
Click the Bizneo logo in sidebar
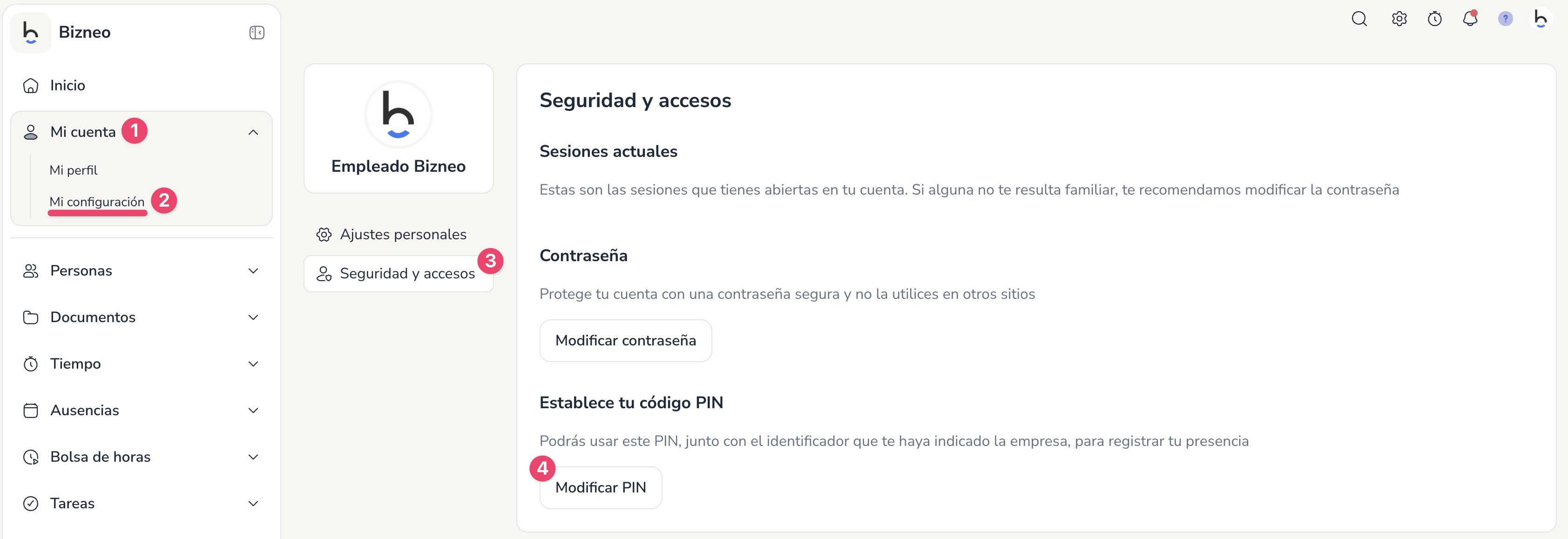(31, 32)
